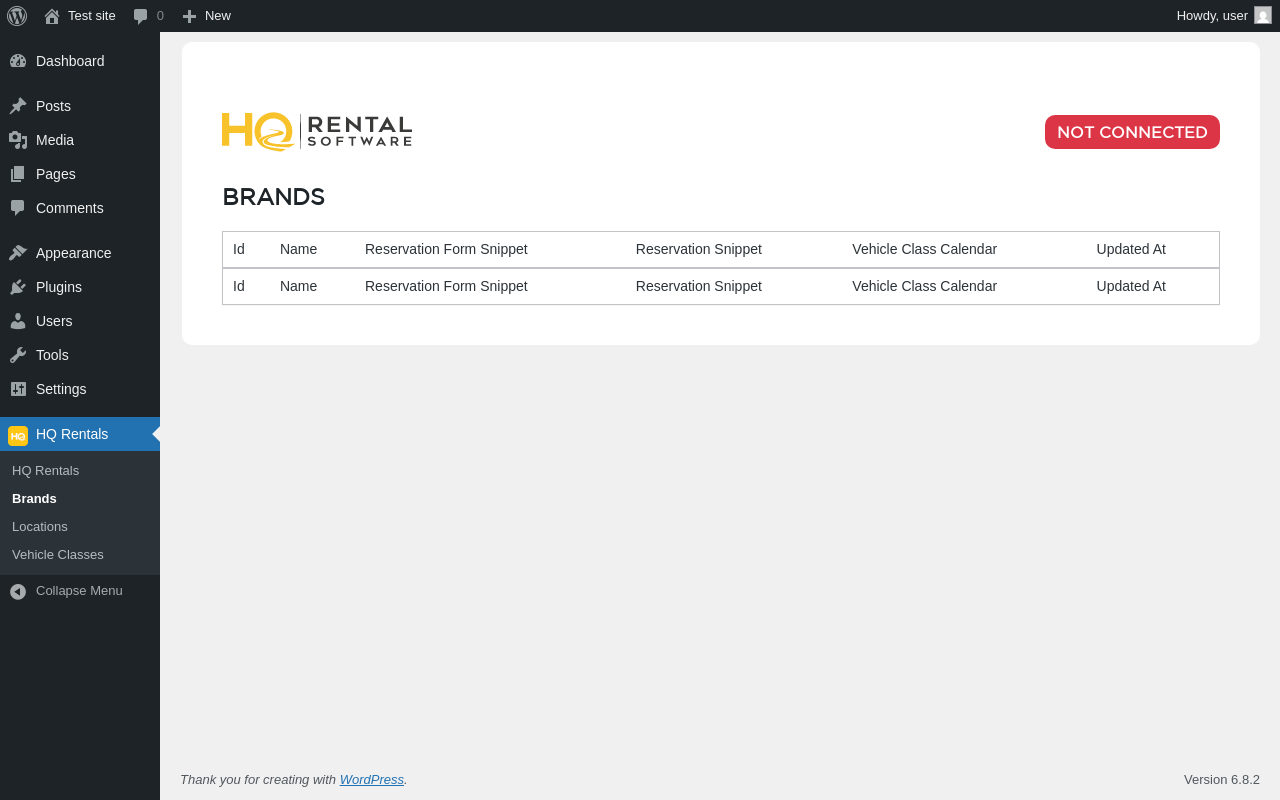The height and width of the screenshot is (800, 1280).
Task: Open the Tools menu
Action: (80, 355)
